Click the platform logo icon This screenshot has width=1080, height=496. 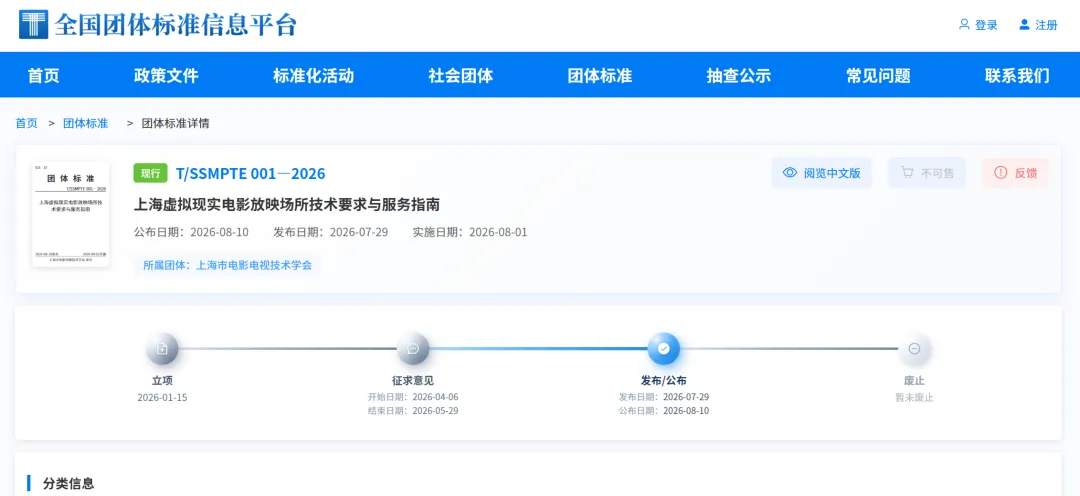tap(33, 24)
